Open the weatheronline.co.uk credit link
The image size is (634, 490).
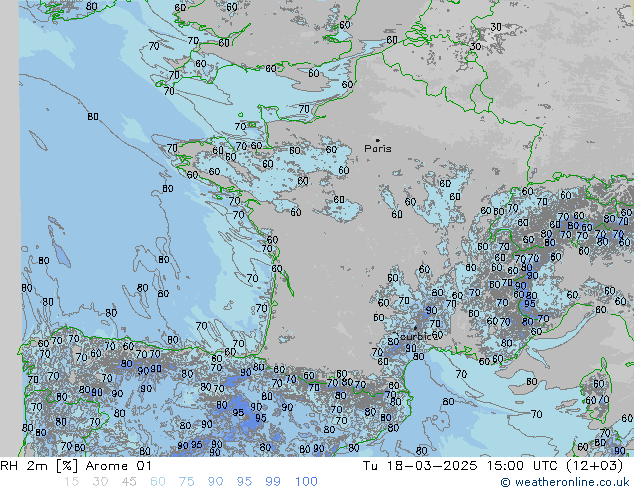point(565,482)
